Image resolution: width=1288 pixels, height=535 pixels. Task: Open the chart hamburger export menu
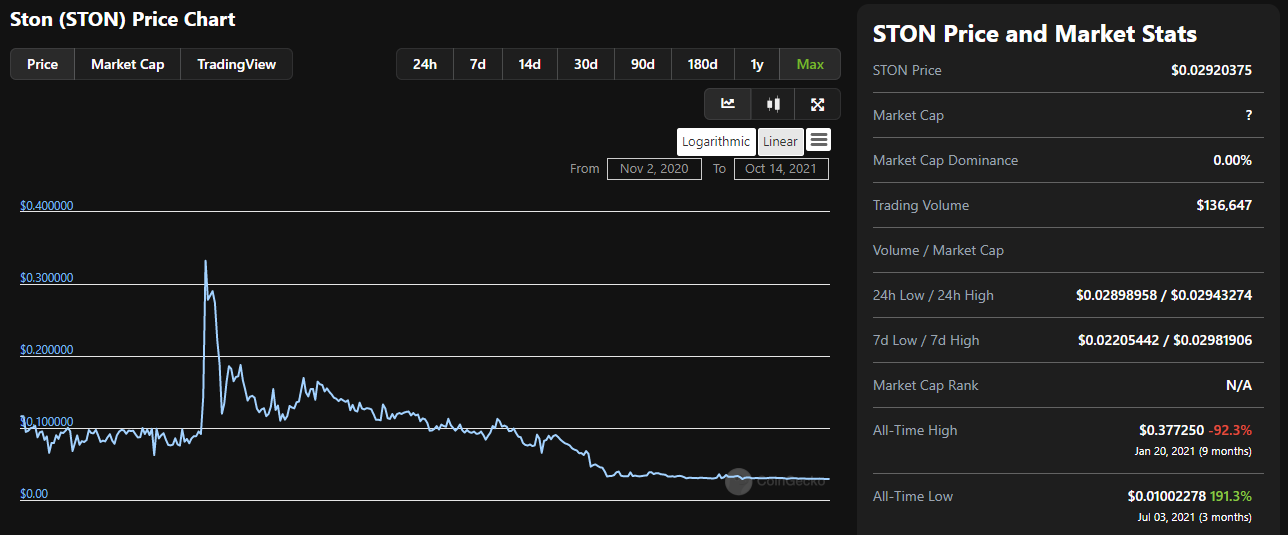[818, 140]
